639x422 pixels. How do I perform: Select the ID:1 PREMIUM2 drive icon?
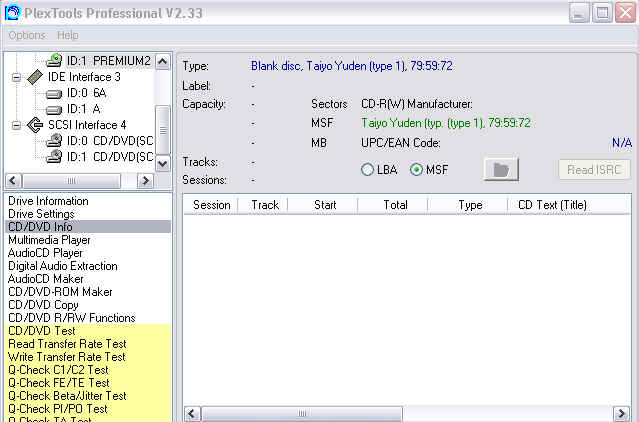pyautogui.click(x=54, y=61)
